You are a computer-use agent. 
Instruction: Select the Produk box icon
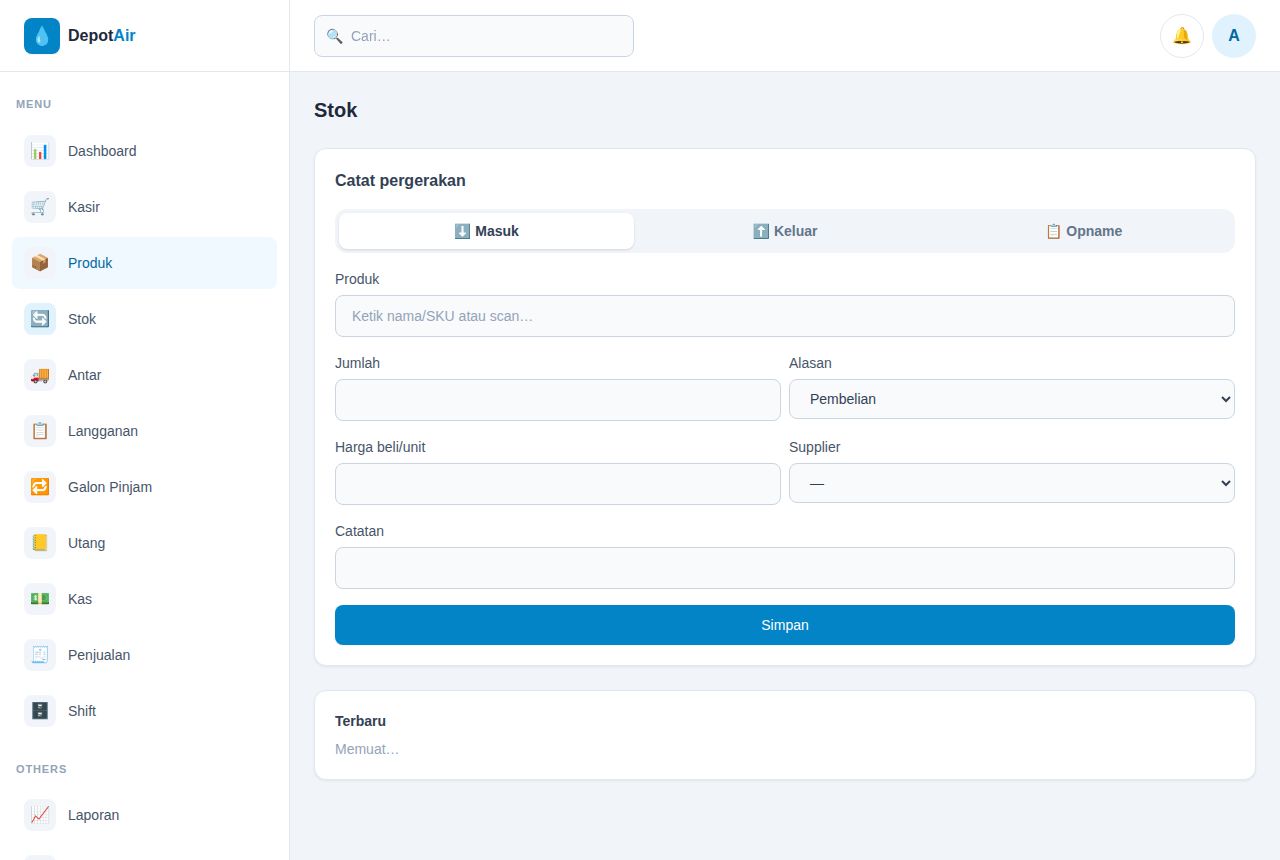[40, 263]
